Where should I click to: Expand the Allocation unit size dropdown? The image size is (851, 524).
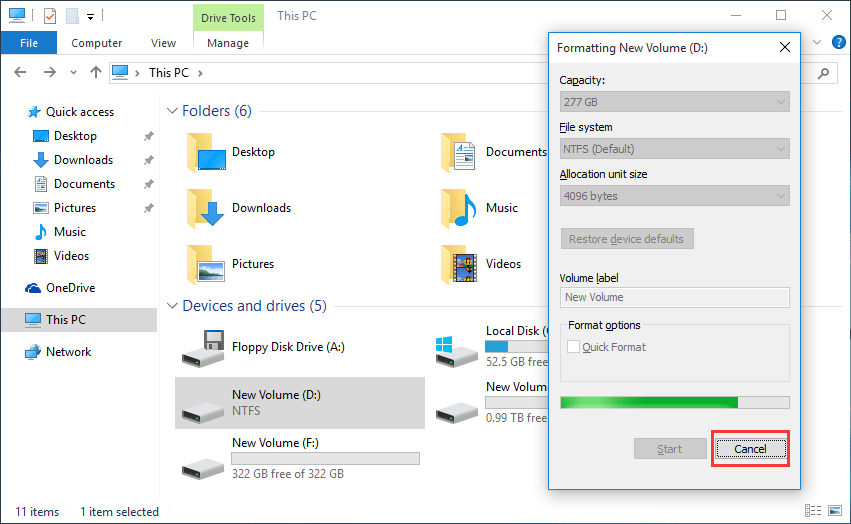(x=674, y=196)
